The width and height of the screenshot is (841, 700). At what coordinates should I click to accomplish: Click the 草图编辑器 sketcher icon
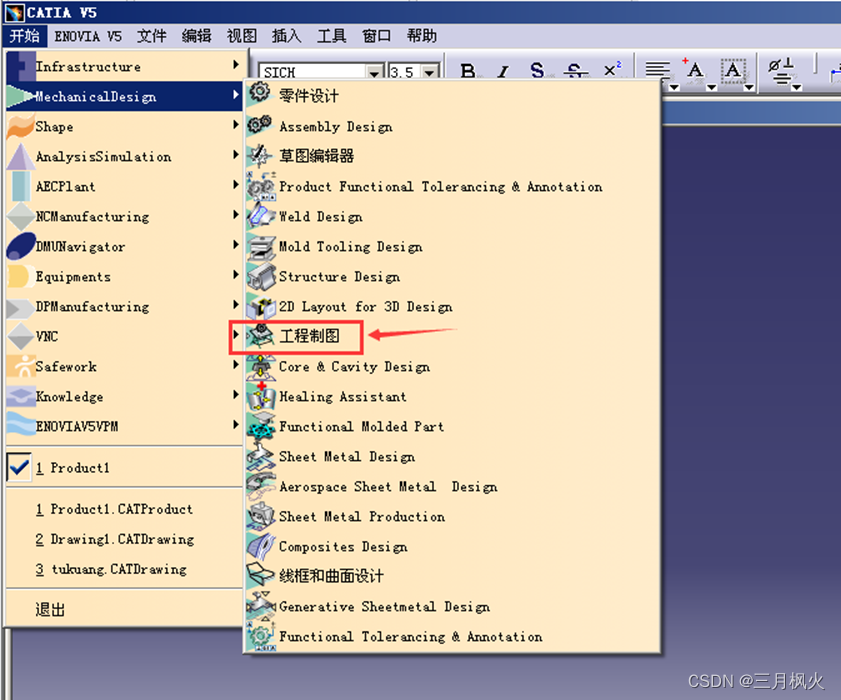(260, 156)
